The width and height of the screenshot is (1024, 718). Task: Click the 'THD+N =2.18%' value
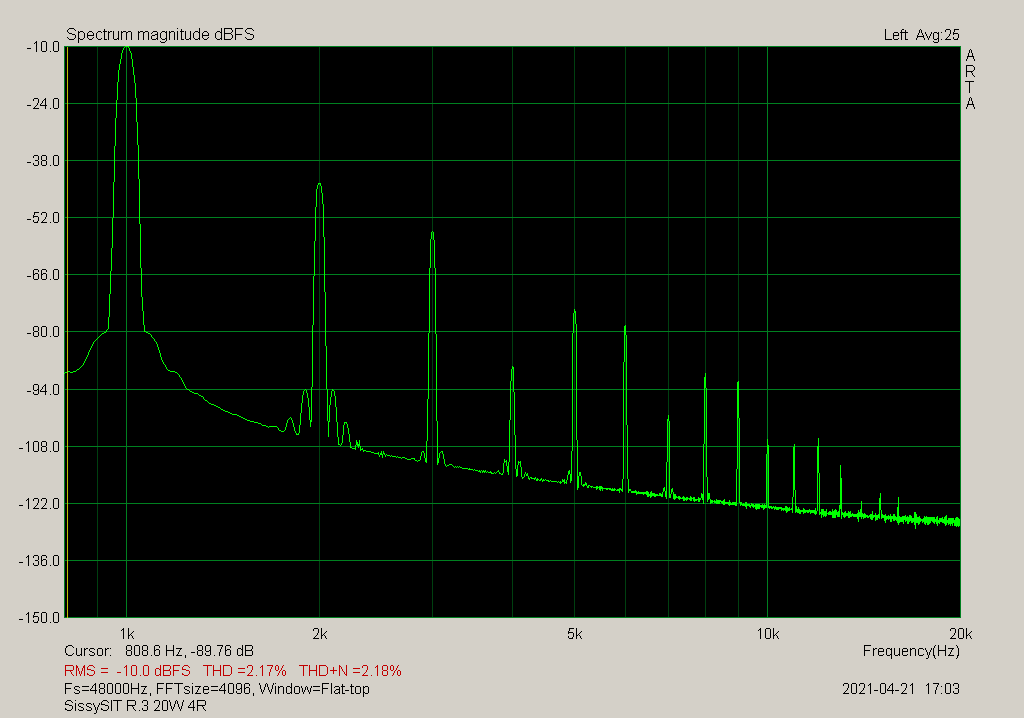point(350,671)
